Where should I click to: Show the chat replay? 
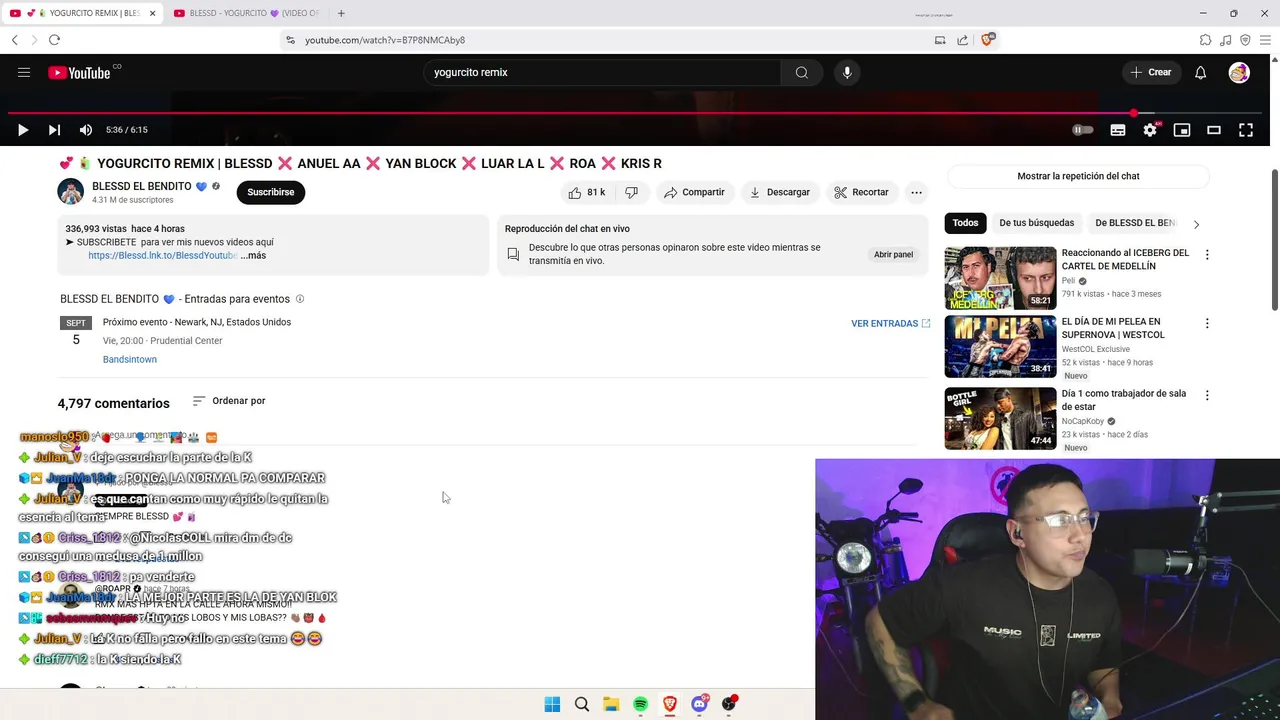click(1078, 176)
